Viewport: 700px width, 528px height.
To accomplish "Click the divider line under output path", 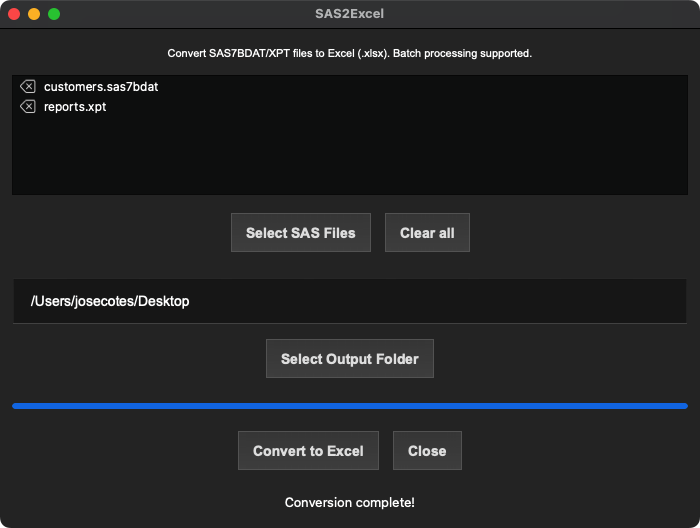I will point(350,323).
